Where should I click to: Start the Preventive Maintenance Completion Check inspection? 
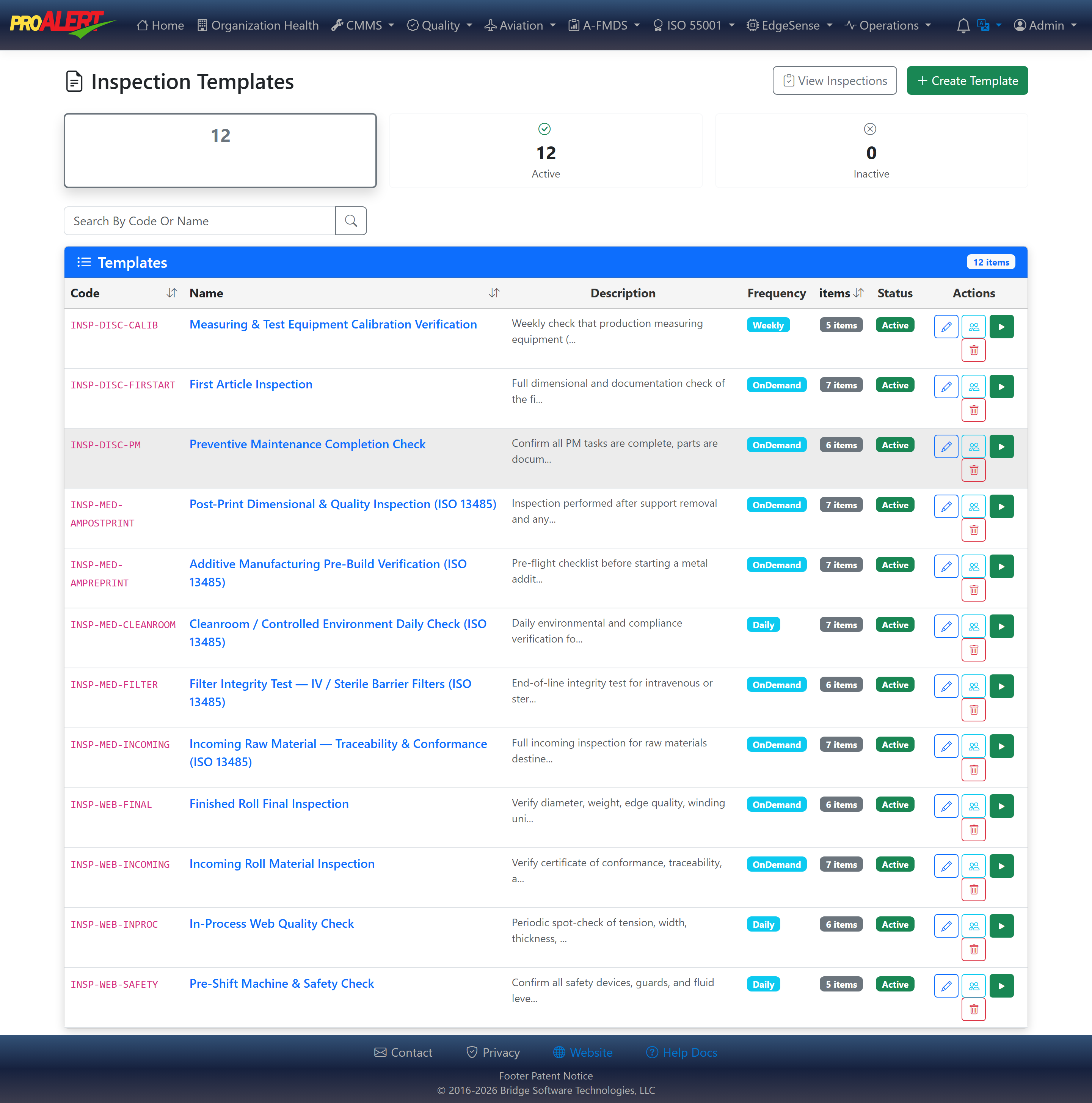(x=1001, y=446)
